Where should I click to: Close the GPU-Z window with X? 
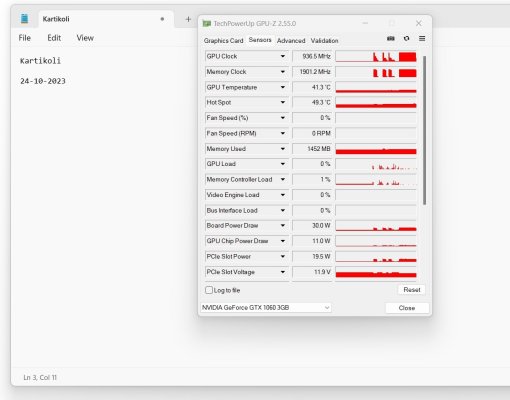point(419,23)
